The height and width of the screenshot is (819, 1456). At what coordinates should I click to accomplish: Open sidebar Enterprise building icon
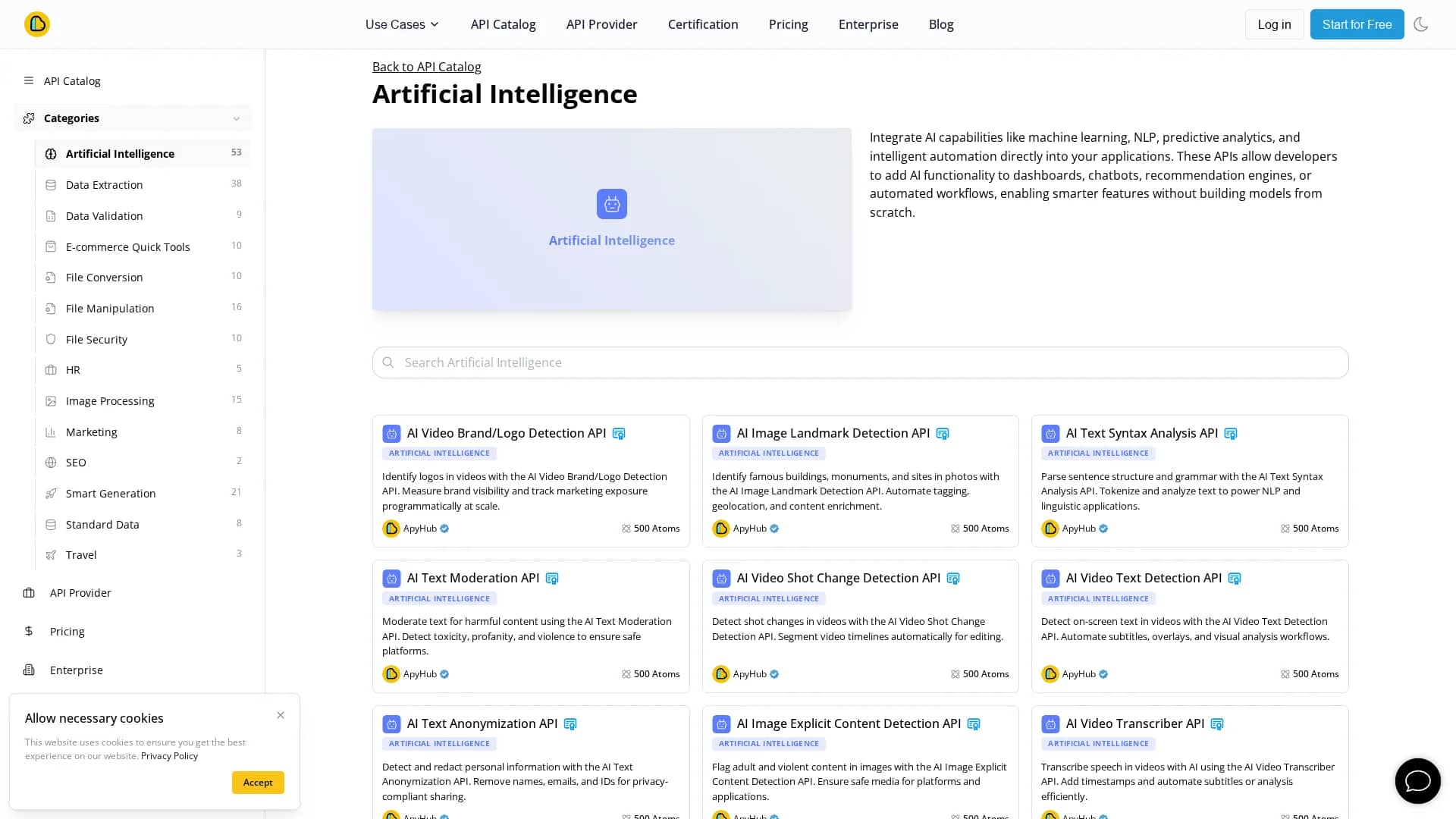[x=29, y=670]
